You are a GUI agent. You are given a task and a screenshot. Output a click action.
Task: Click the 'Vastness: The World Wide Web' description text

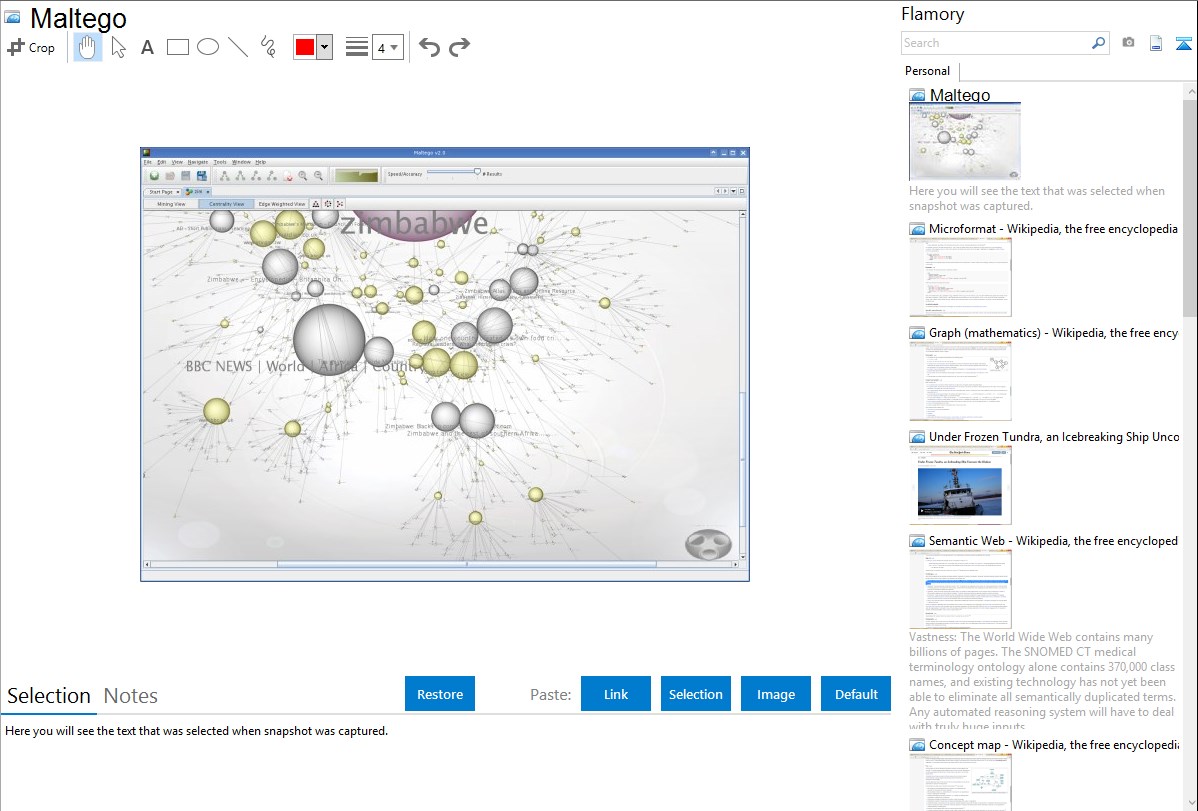click(1043, 681)
